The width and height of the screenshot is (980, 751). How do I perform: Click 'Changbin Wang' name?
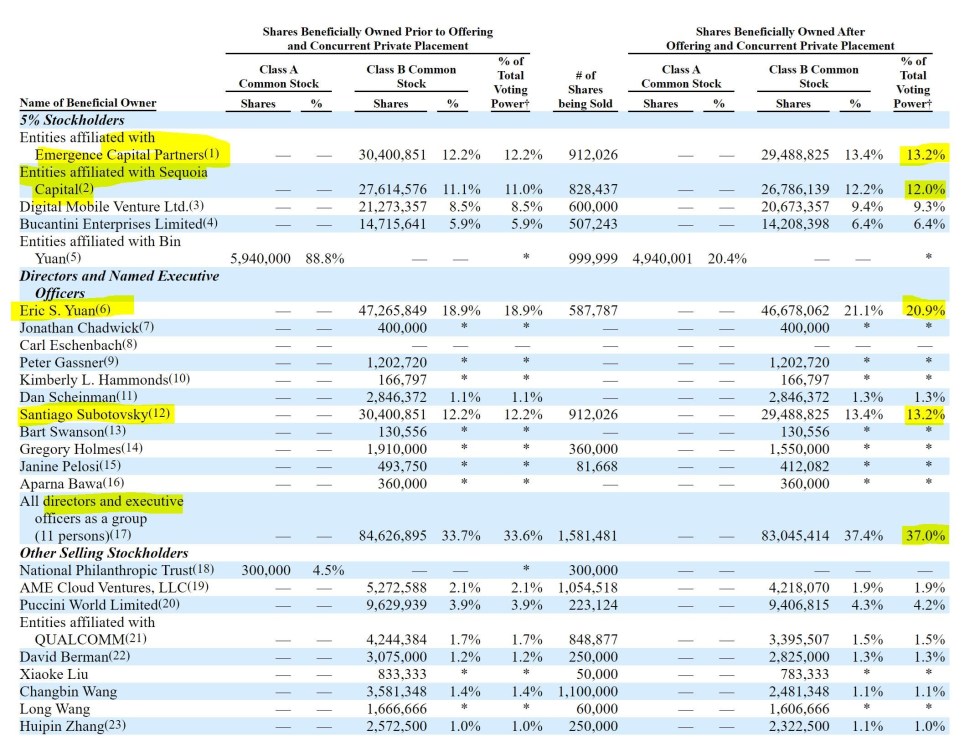(68, 692)
